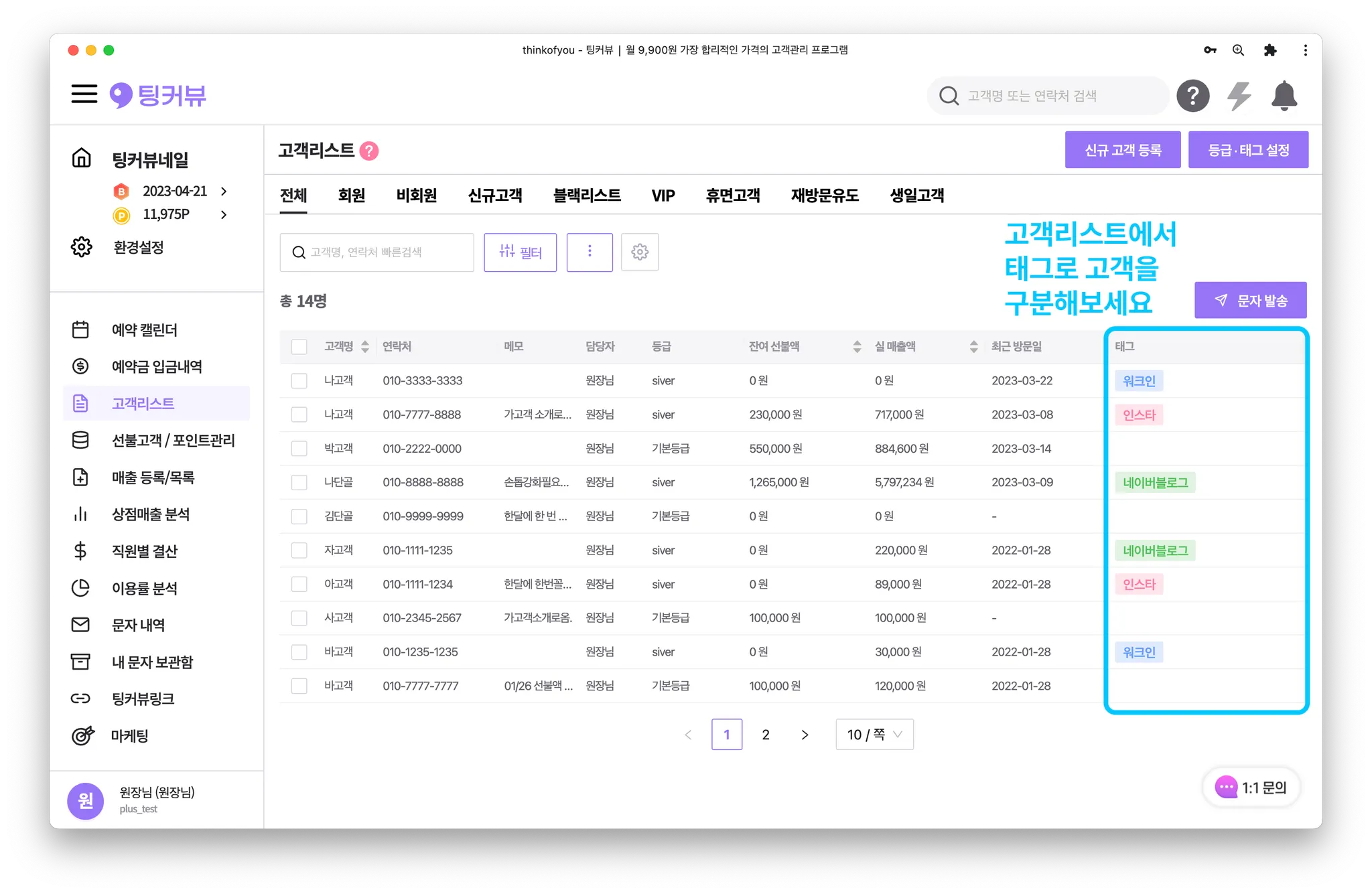
Task: Open 마케팅 in the sidebar
Action: coord(129,735)
